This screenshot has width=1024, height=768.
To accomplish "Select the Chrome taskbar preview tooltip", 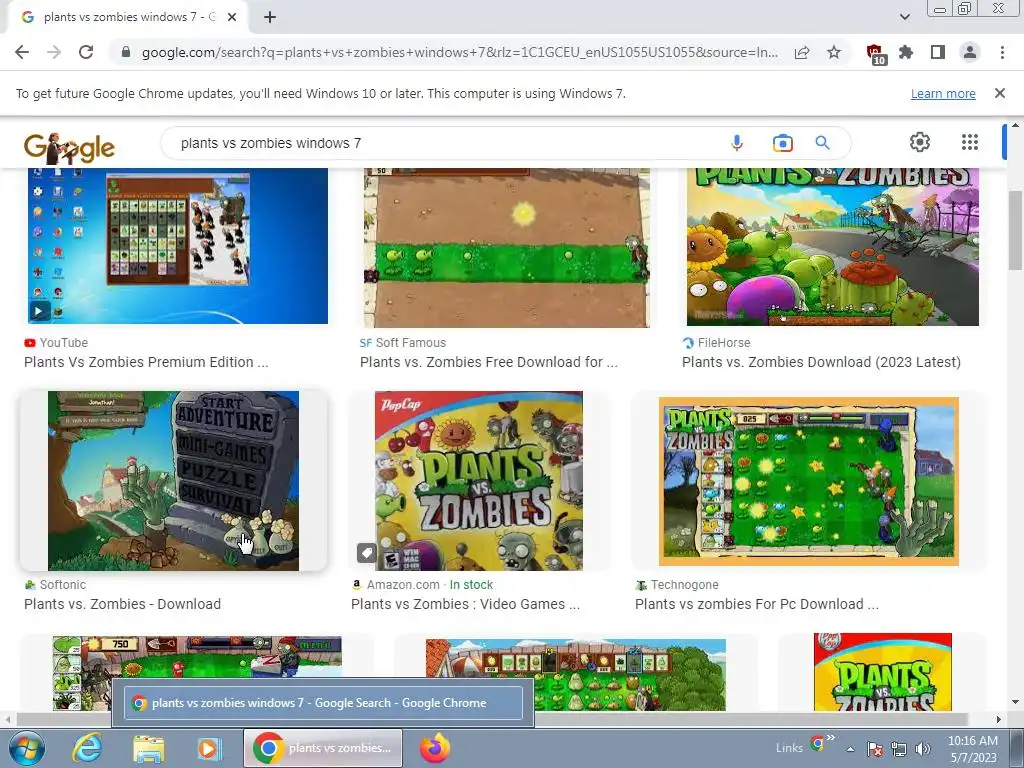I will pyautogui.click(x=323, y=703).
